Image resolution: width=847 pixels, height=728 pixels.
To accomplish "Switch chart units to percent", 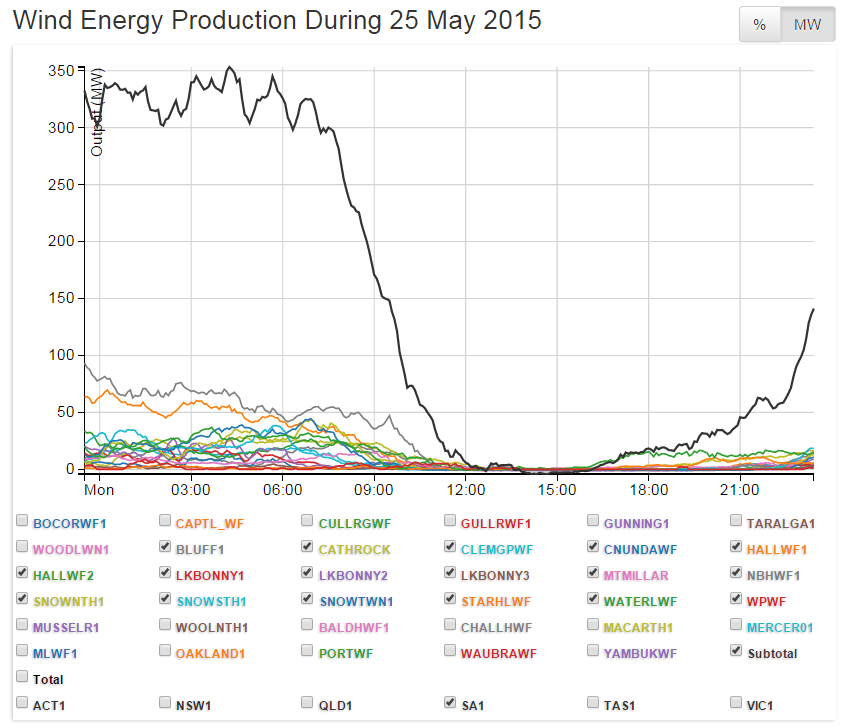I will point(759,25).
